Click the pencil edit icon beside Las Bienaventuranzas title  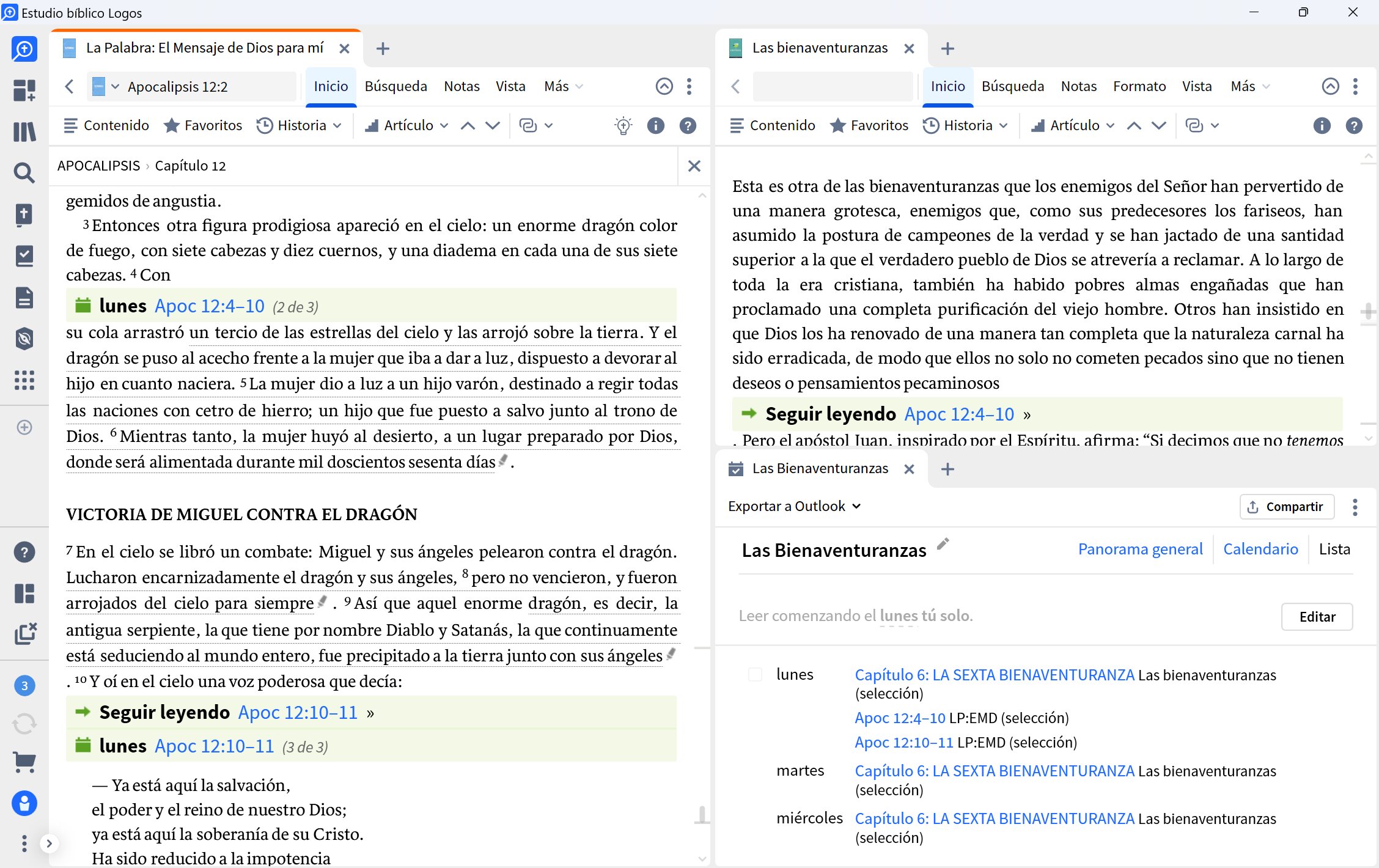(943, 543)
